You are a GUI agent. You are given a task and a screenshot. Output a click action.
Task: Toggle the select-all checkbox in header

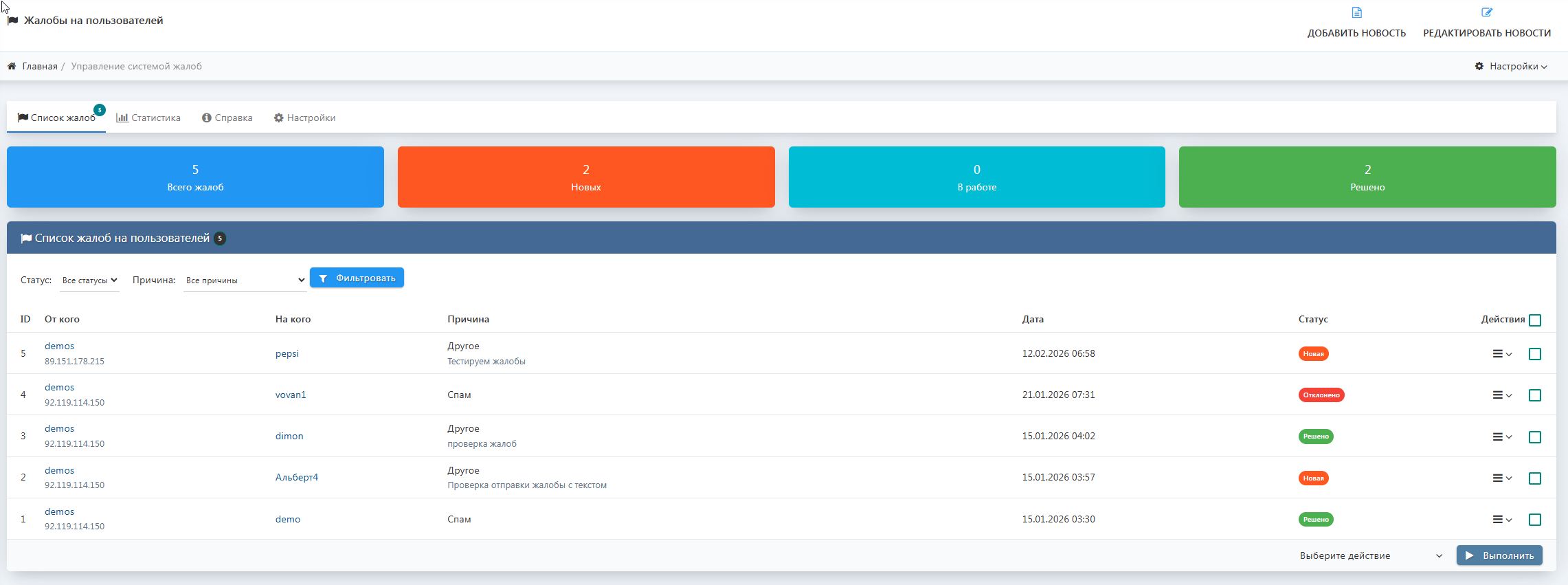tap(1535, 320)
